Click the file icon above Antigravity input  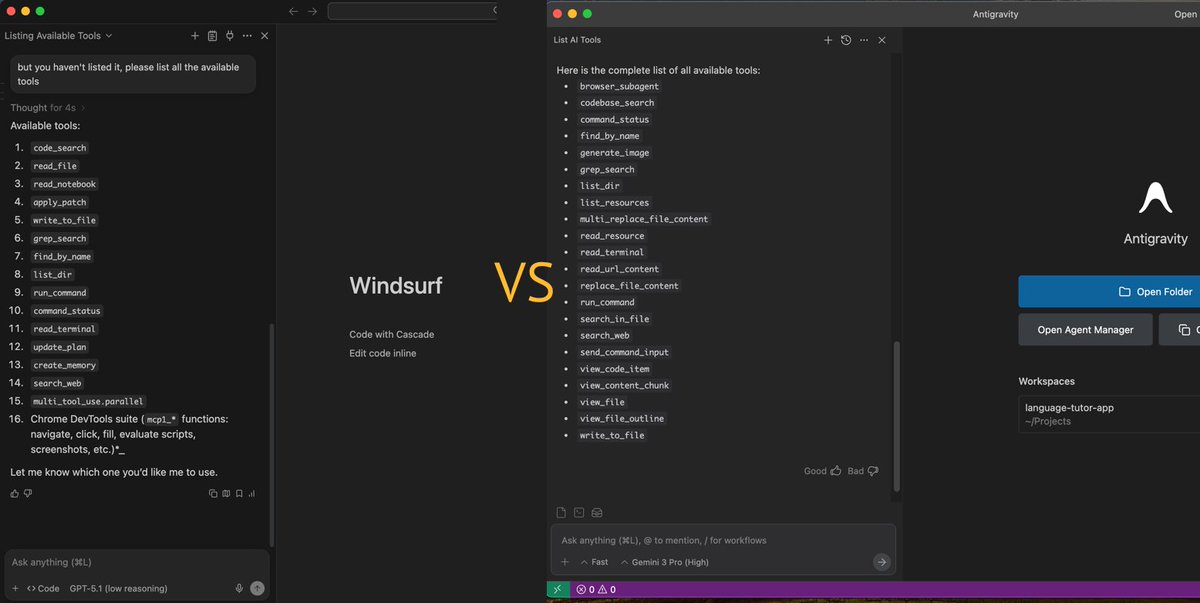pyautogui.click(x=562, y=513)
